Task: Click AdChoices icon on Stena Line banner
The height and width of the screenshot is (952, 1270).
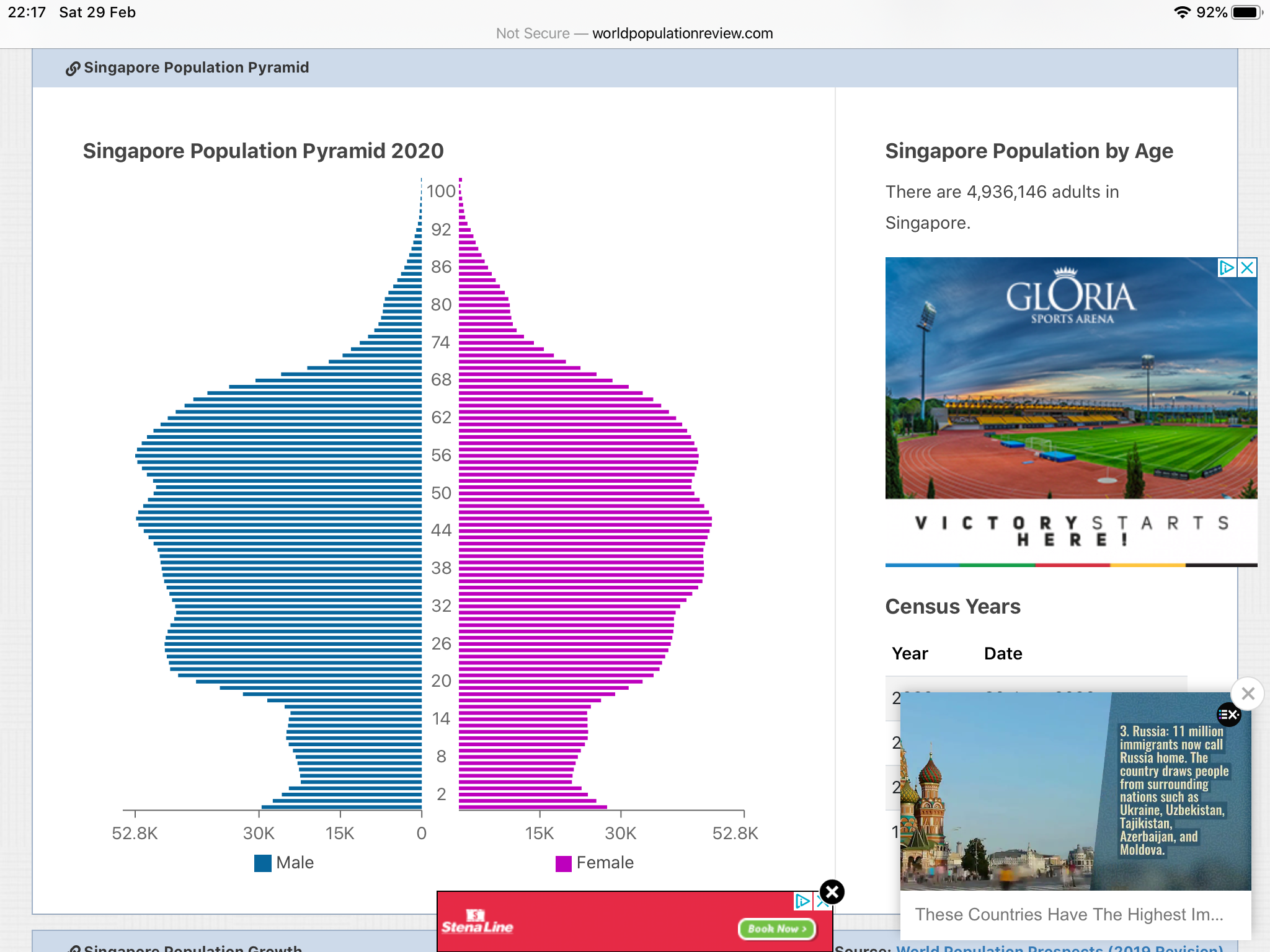Action: tap(802, 901)
